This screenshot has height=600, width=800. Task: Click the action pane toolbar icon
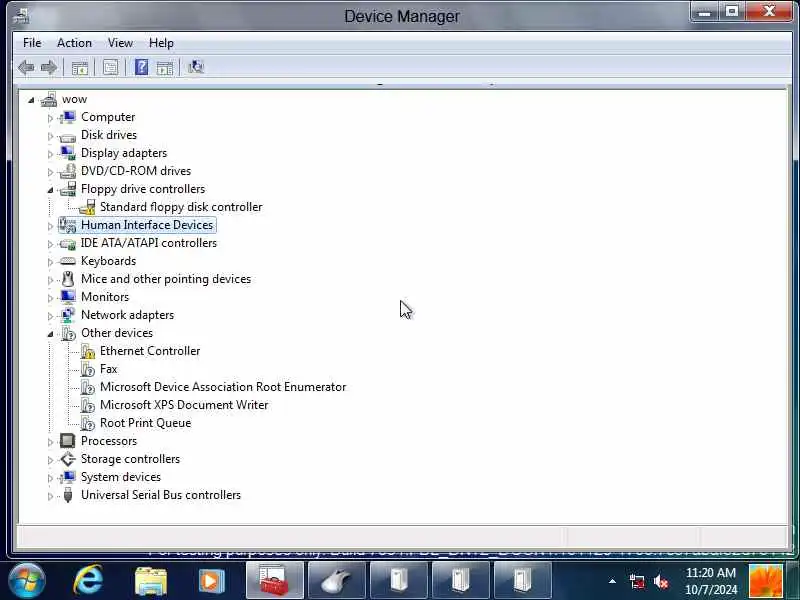[165, 67]
